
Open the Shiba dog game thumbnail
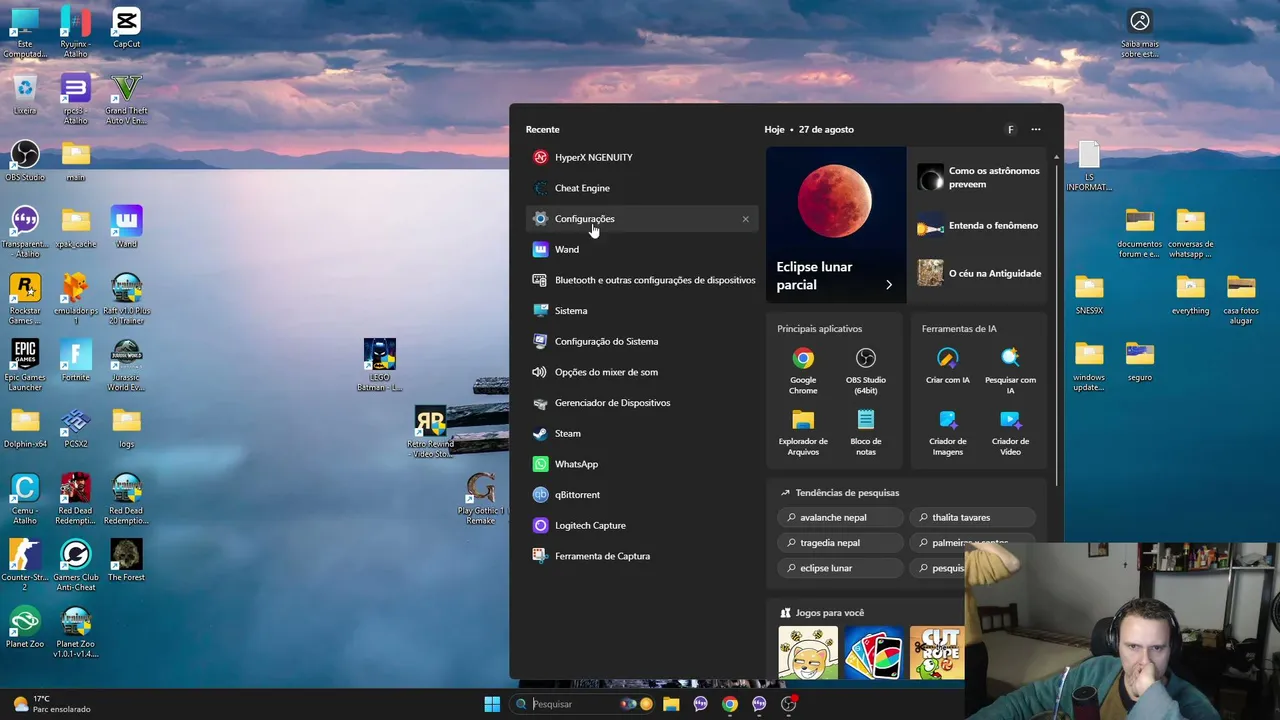tap(808, 653)
